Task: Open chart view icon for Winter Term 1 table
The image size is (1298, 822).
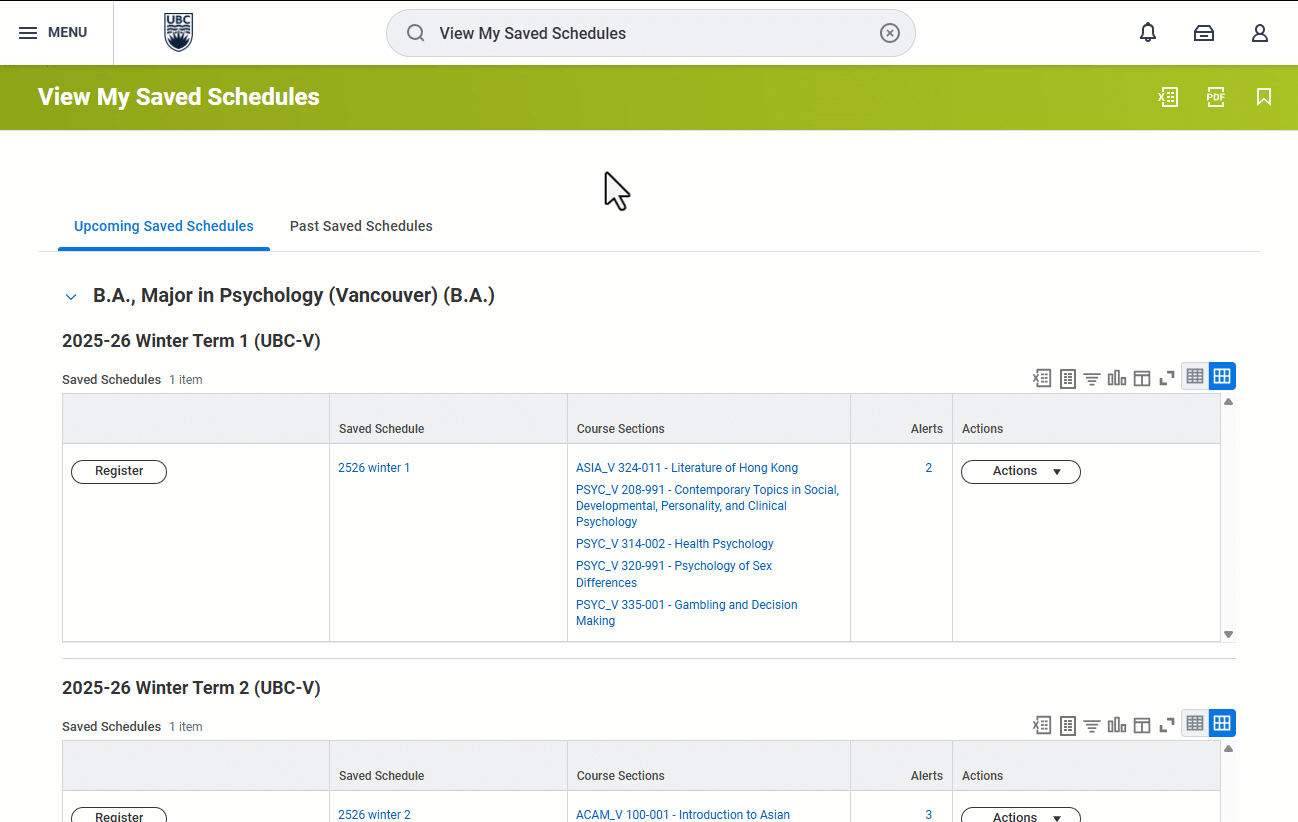Action: [1117, 378]
